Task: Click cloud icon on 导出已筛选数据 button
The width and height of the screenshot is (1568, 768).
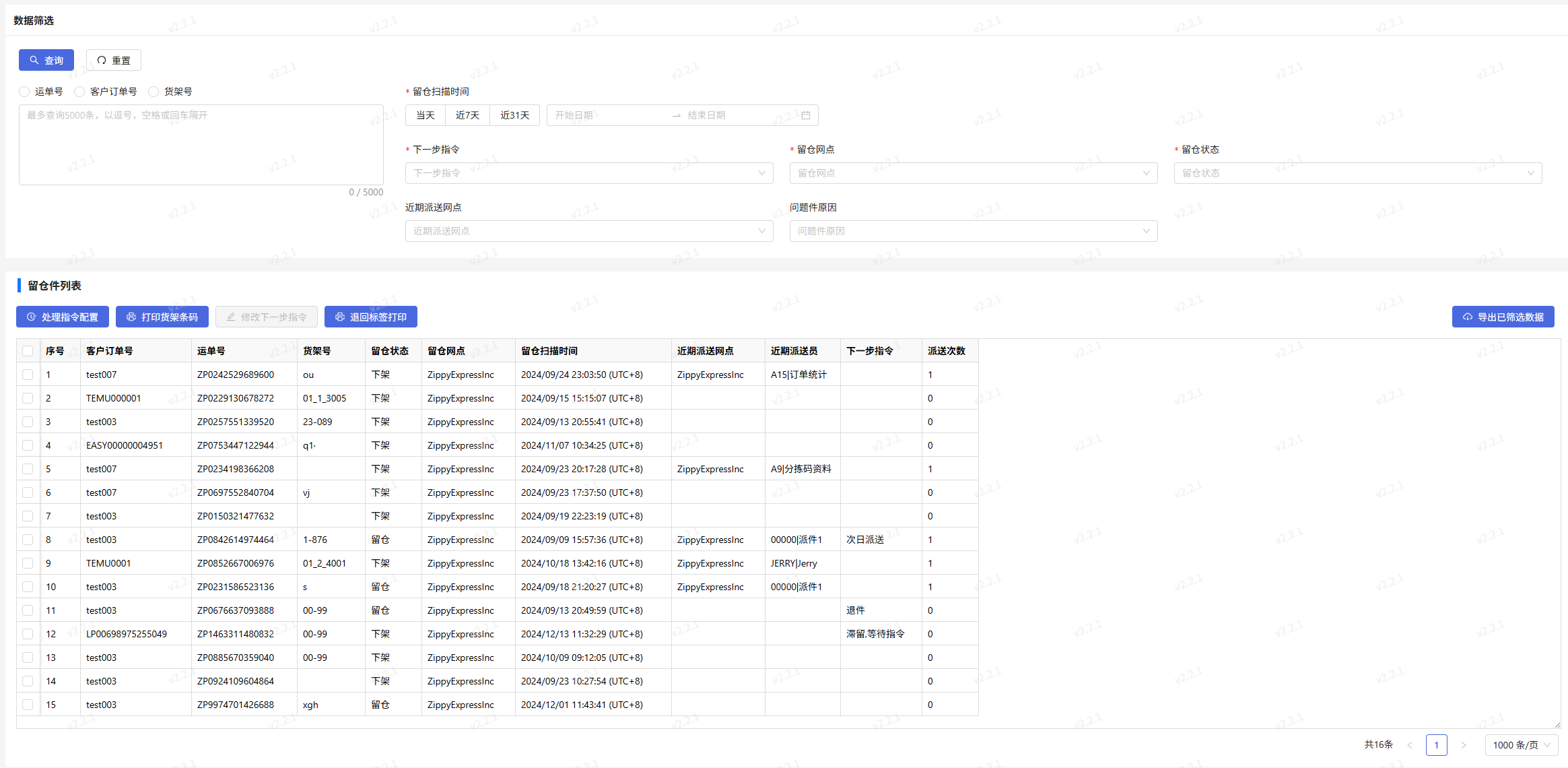Action: tap(1468, 317)
